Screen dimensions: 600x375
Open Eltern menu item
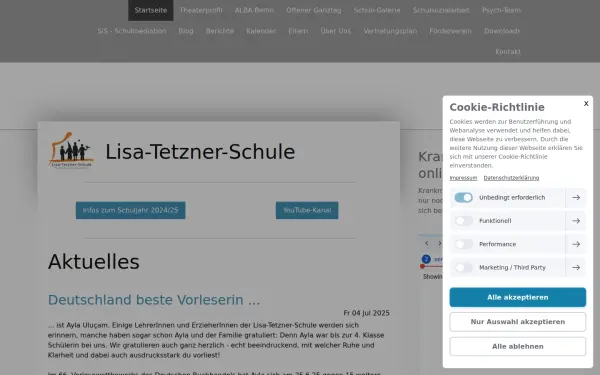298,31
